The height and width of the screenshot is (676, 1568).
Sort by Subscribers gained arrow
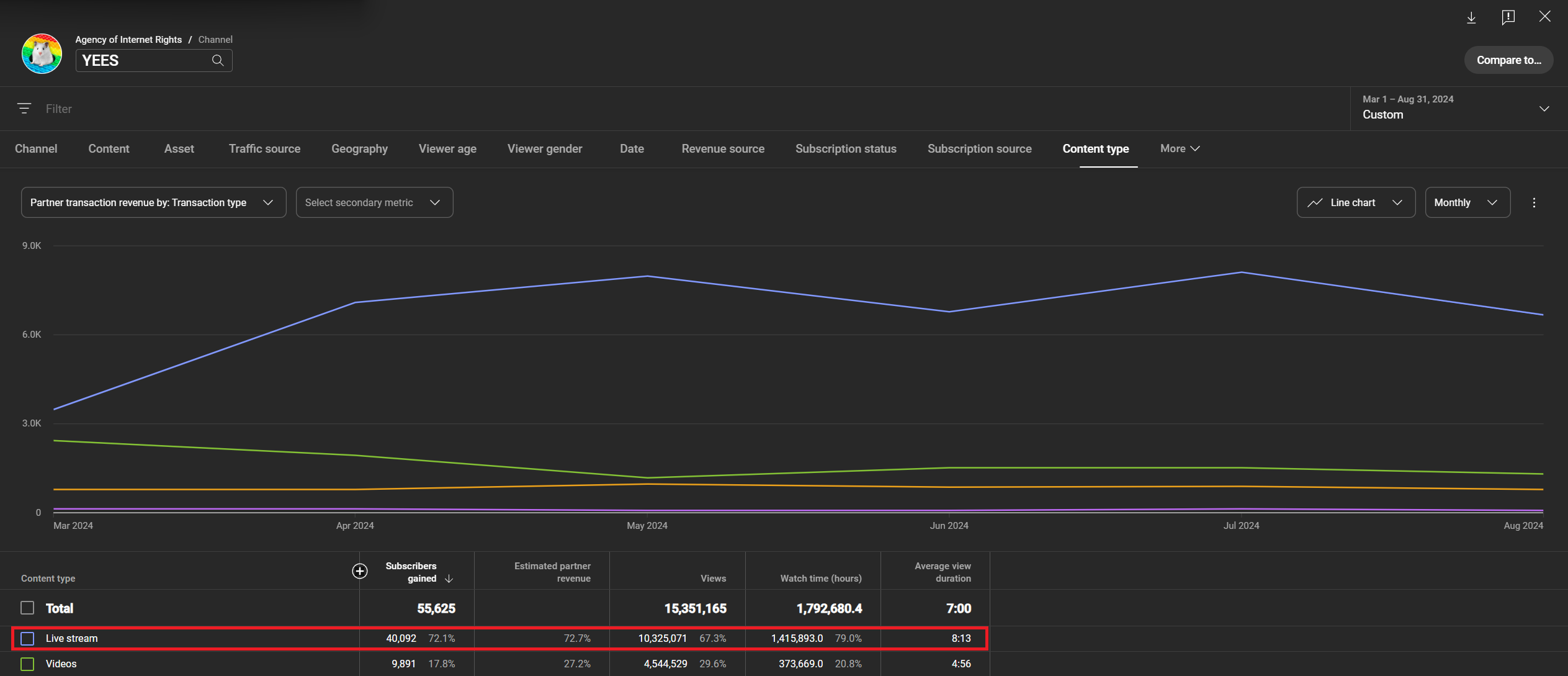point(449,579)
